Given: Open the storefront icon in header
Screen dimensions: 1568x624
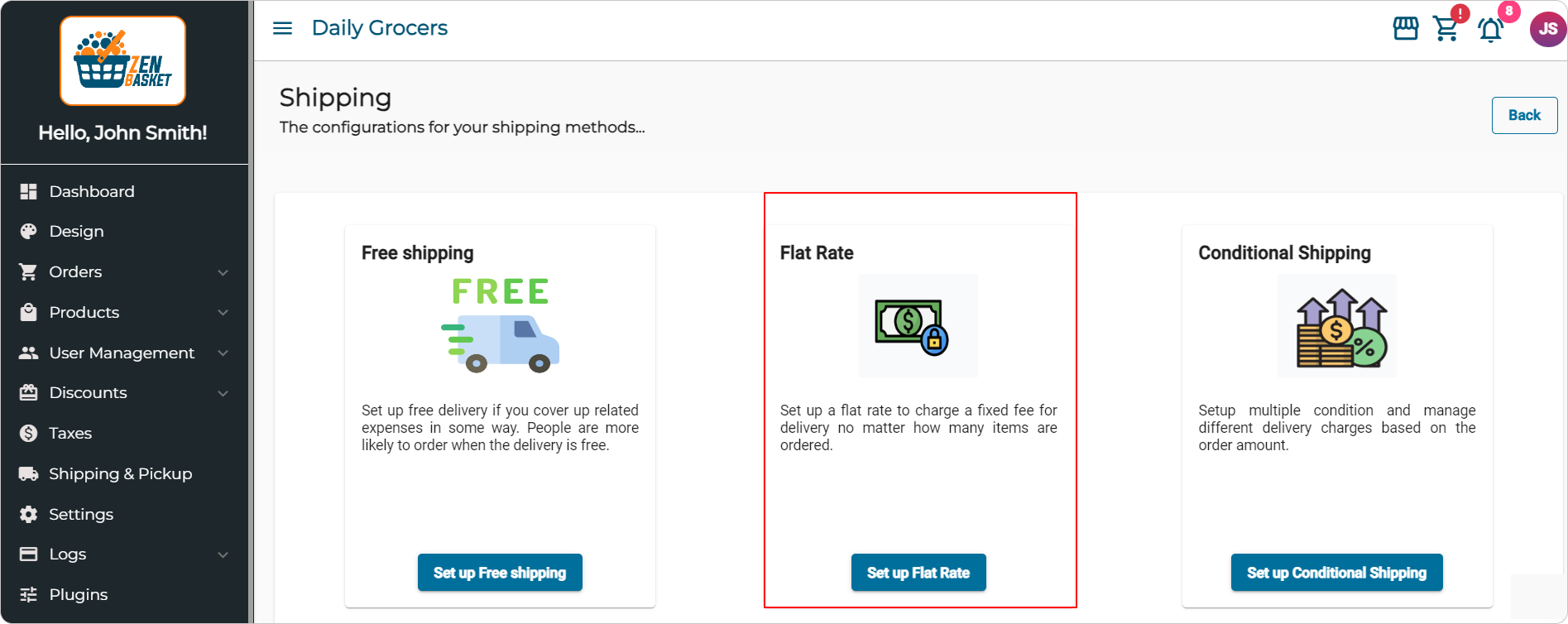Looking at the screenshot, I should pyautogui.click(x=1405, y=29).
